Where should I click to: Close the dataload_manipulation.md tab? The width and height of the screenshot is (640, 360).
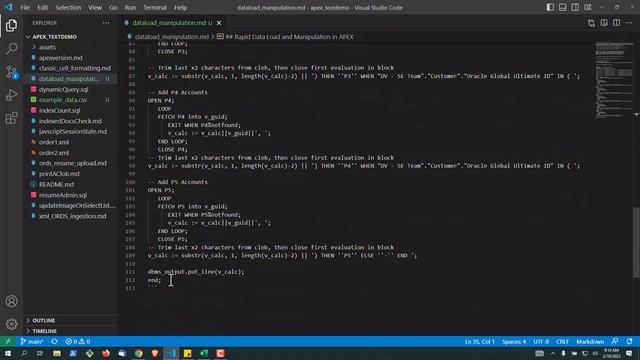tap(219, 23)
